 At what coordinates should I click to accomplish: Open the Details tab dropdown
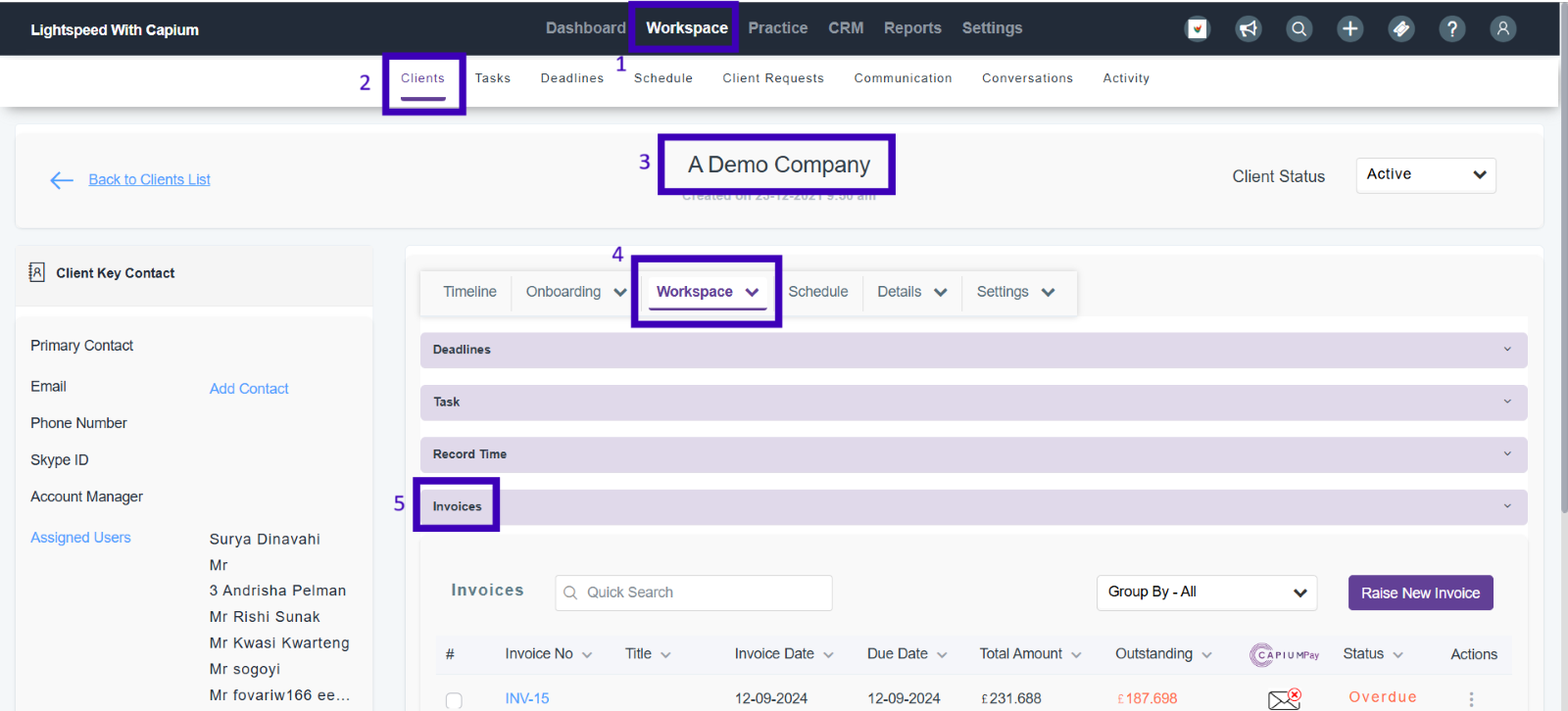pyautogui.click(x=911, y=292)
